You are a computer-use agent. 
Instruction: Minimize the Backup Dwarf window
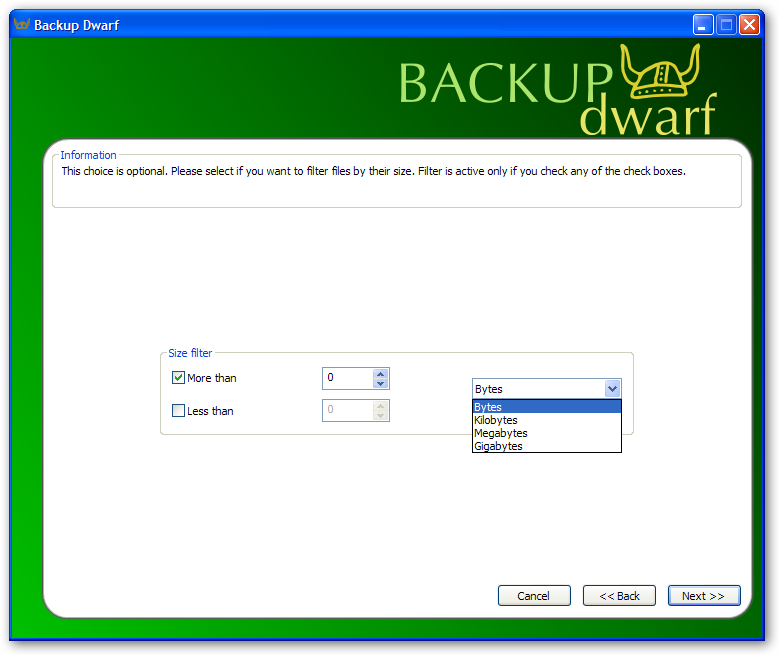702,24
